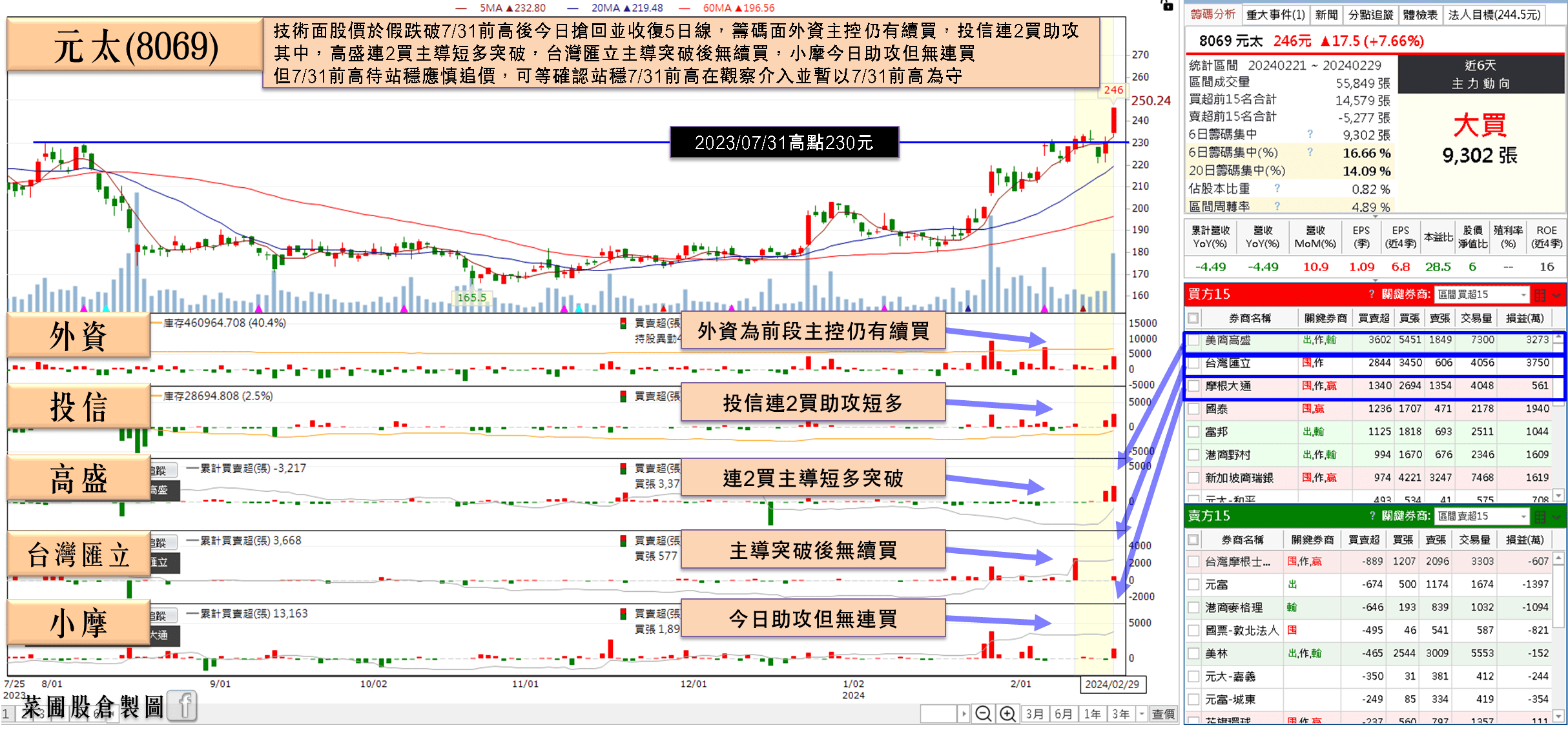1568x741 pixels.
Task: Open the buyers table column settings icon
Action: pyautogui.click(x=1540, y=296)
